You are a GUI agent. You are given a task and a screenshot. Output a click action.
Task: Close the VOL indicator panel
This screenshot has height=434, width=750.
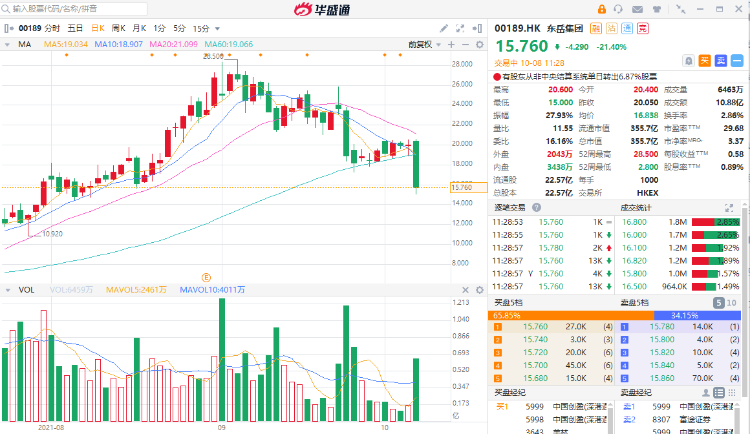tap(465, 290)
